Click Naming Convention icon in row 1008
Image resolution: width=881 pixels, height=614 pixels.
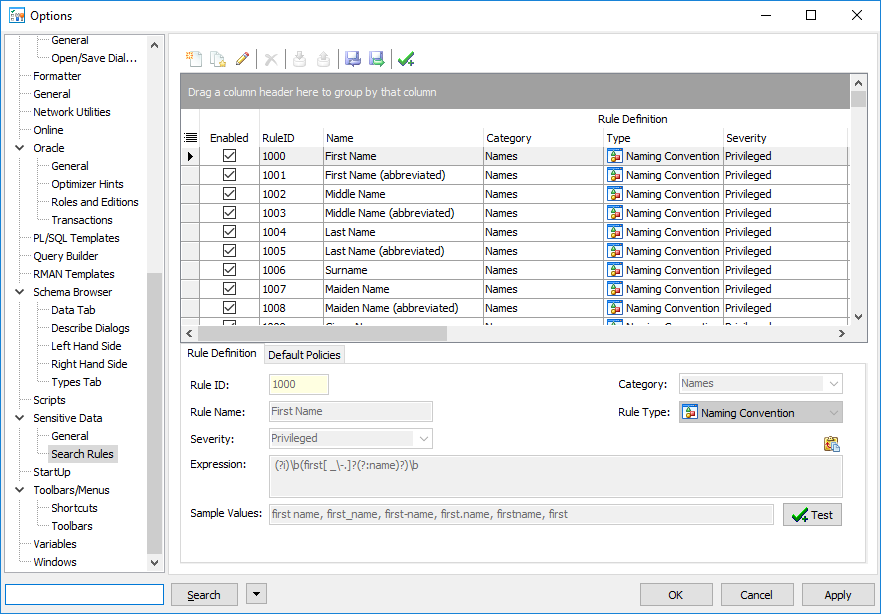click(615, 308)
